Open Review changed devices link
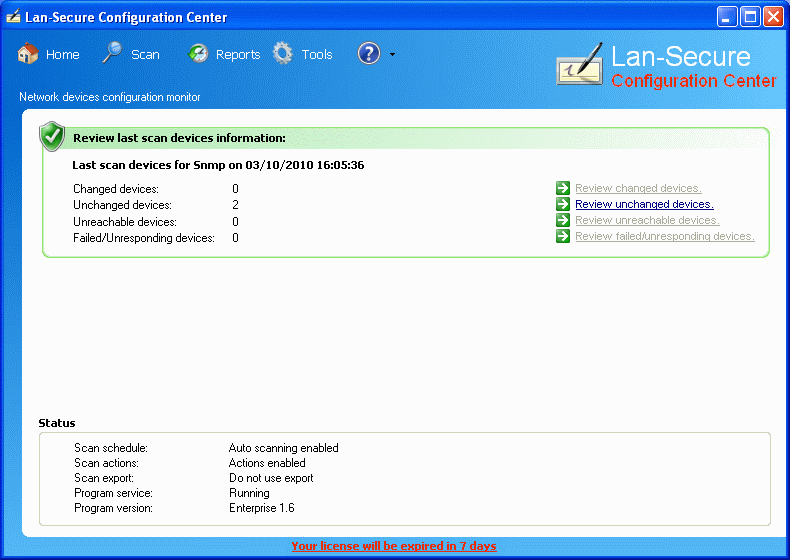Screen dimensions: 790x560 pos(638,189)
